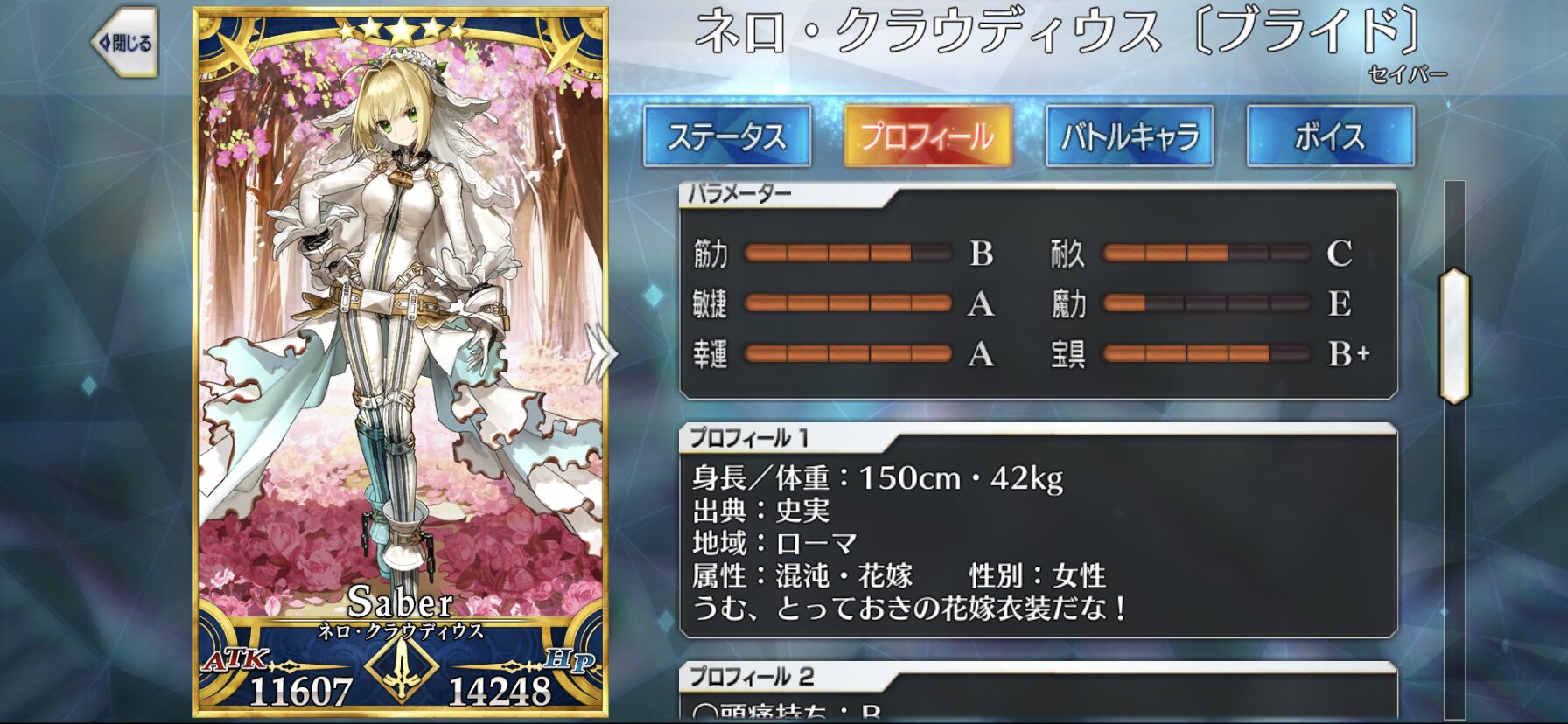Switch to the バトルキャラ tab
The height and width of the screenshot is (724, 1568).
(x=1130, y=136)
